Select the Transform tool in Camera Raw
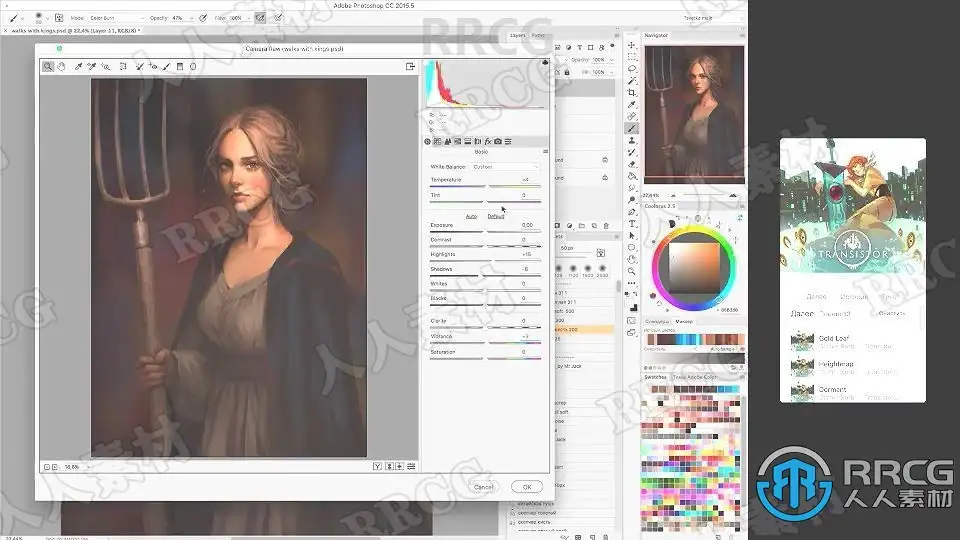The height and width of the screenshot is (540, 960). coord(123,66)
